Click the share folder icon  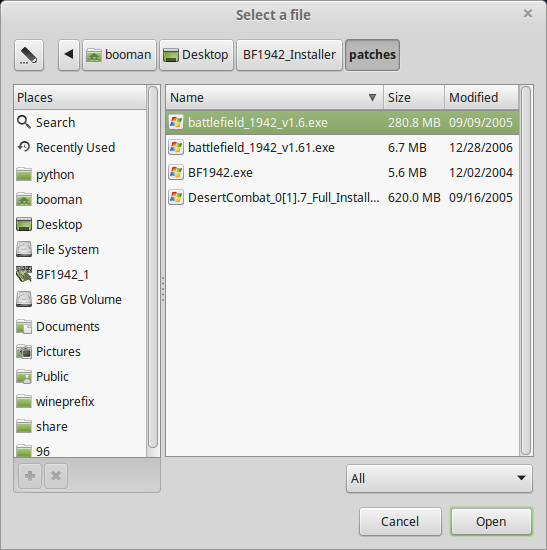24,426
